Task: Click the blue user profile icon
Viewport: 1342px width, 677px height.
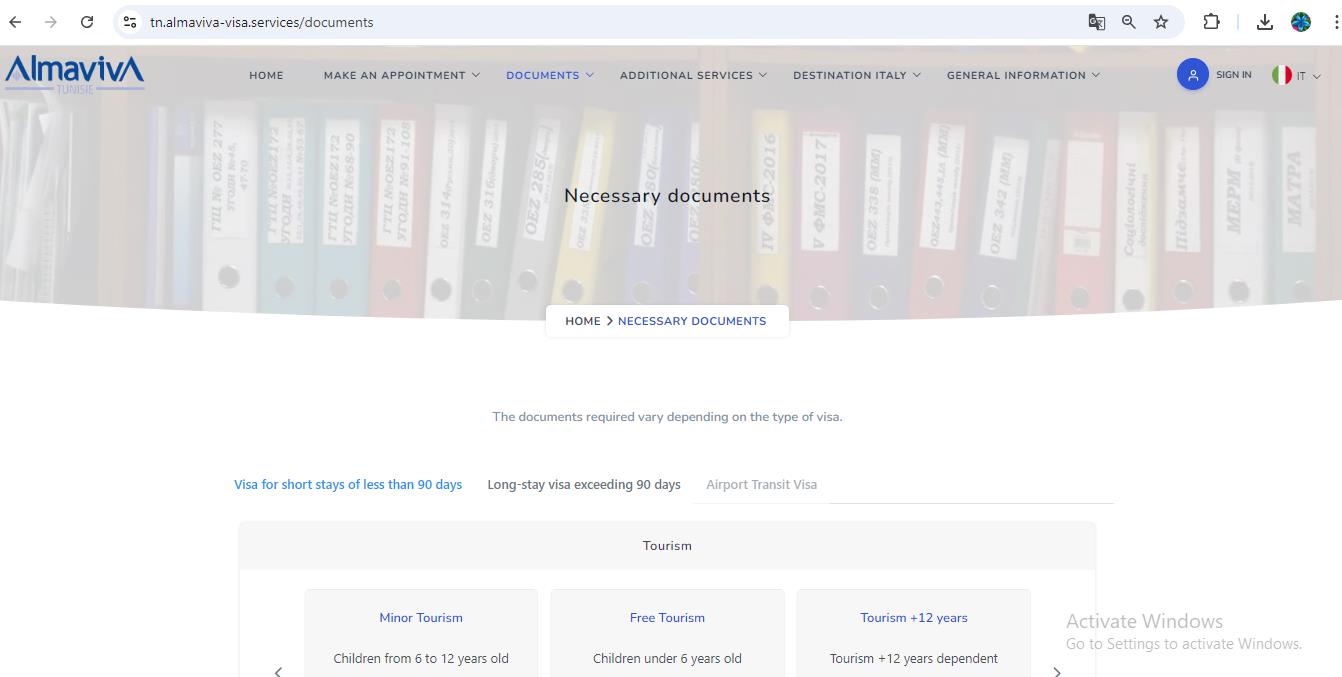Action: tap(1192, 75)
